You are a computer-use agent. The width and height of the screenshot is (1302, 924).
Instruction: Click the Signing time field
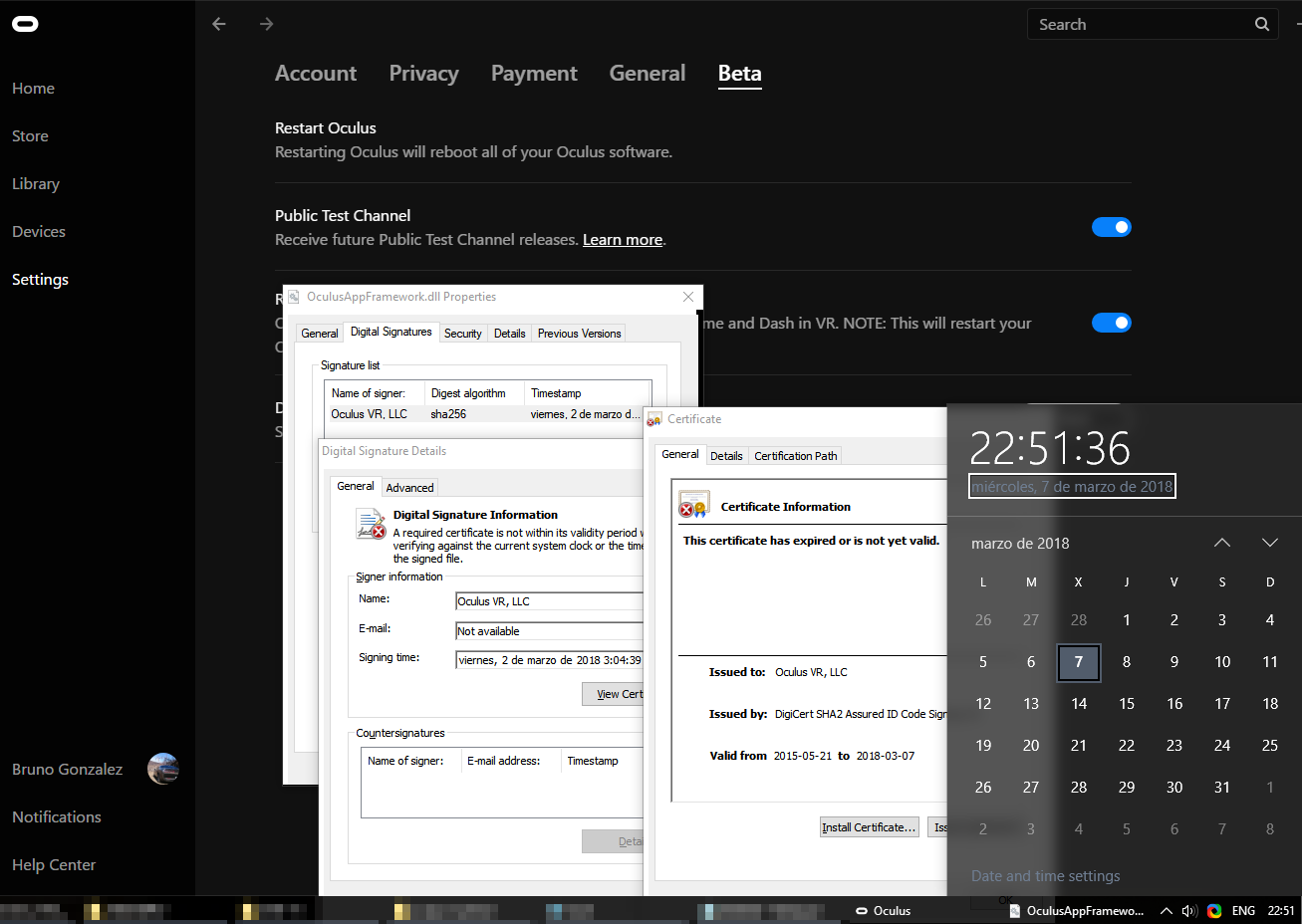[549, 660]
